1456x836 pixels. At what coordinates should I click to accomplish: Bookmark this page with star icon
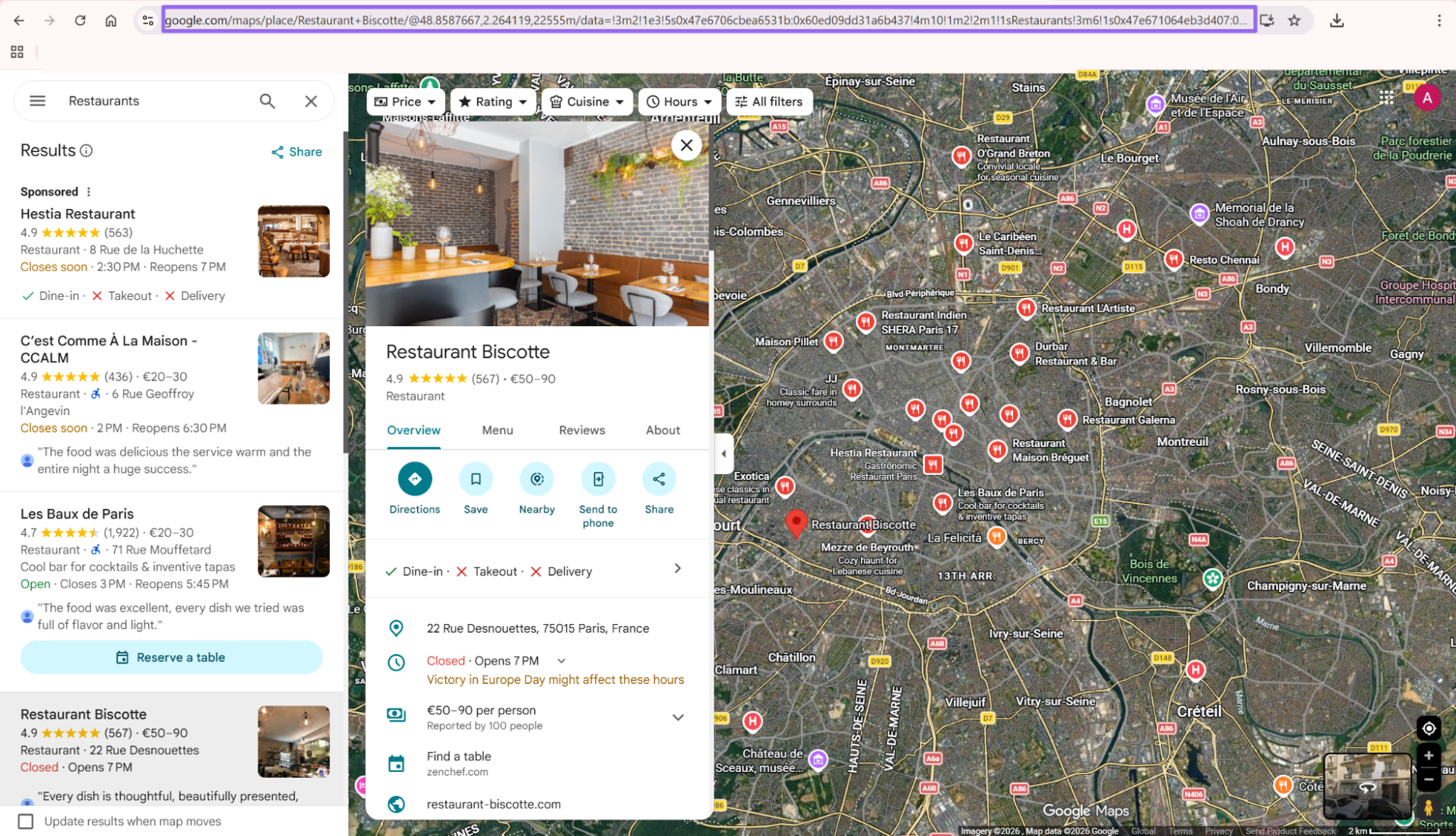pyautogui.click(x=1294, y=20)
